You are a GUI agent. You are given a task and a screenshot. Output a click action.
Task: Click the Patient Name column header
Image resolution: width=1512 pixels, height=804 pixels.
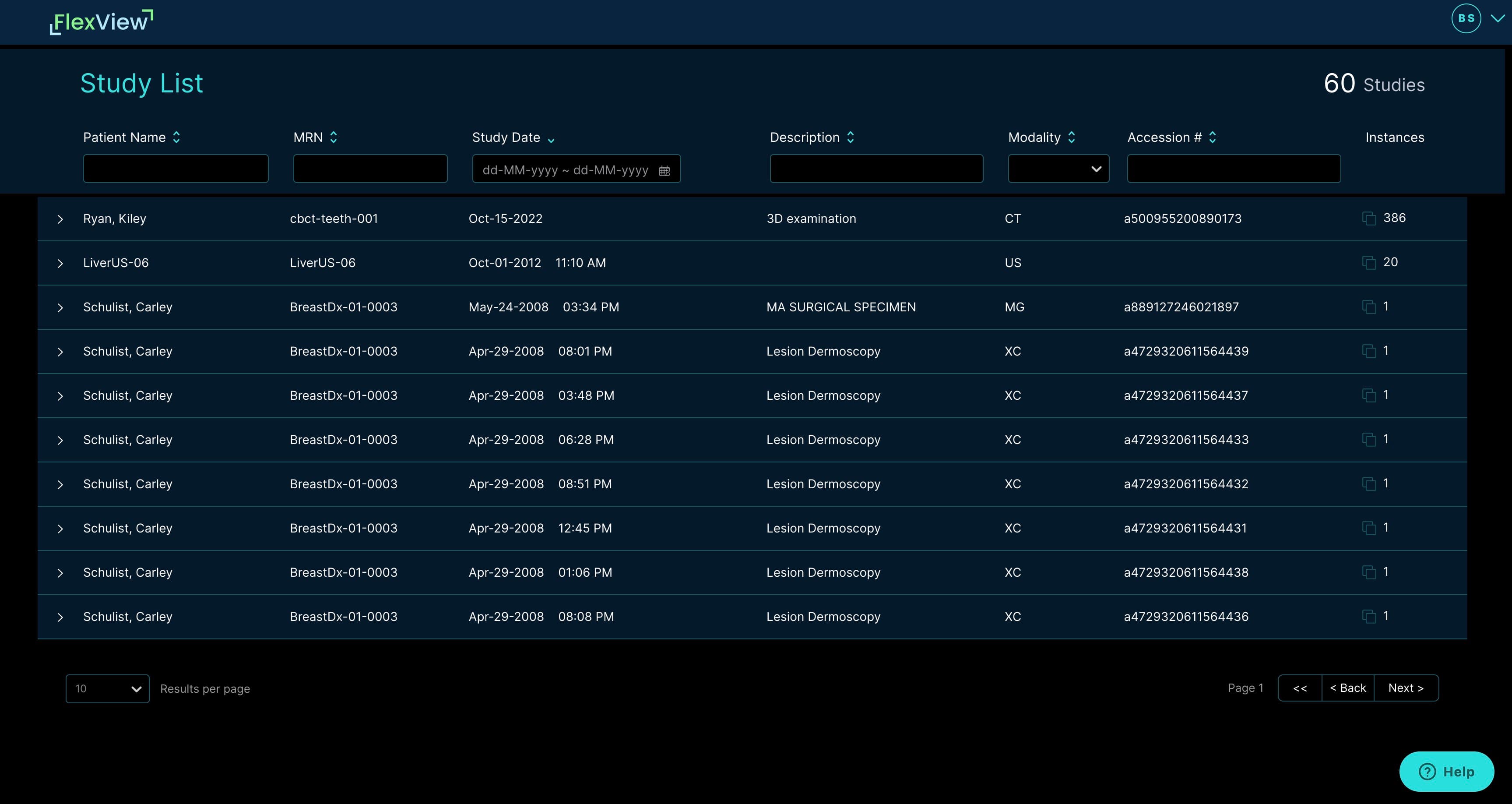pyautogui.click(x=124, y=138)
